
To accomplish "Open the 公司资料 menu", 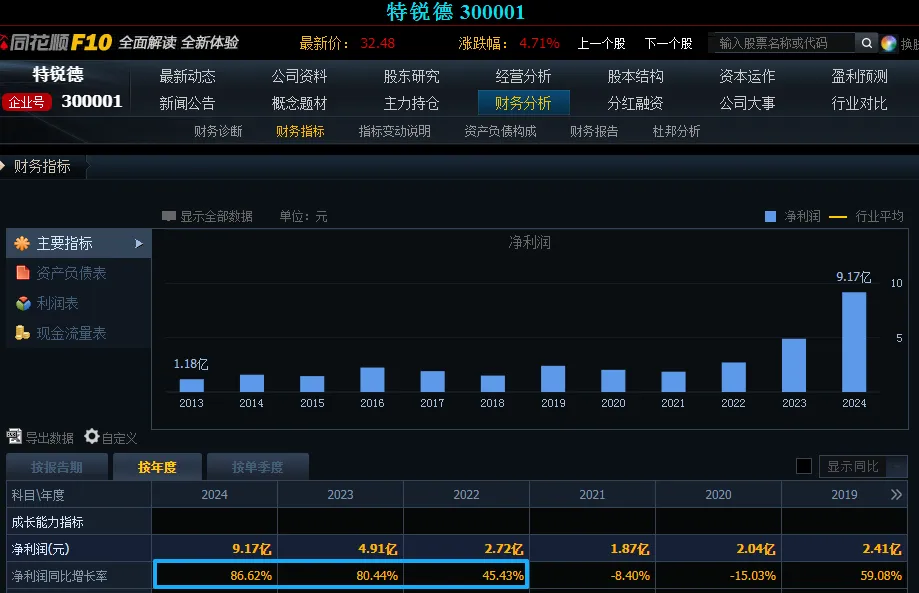I will click(299, 76).
